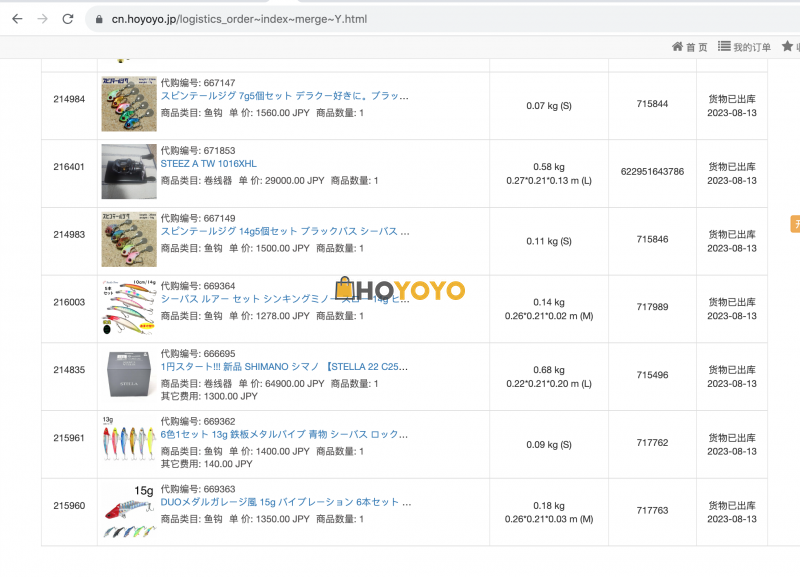Screen dimensions: 800x577
Task: Click the orange side tab at right edge
Action: coord(795,224)
